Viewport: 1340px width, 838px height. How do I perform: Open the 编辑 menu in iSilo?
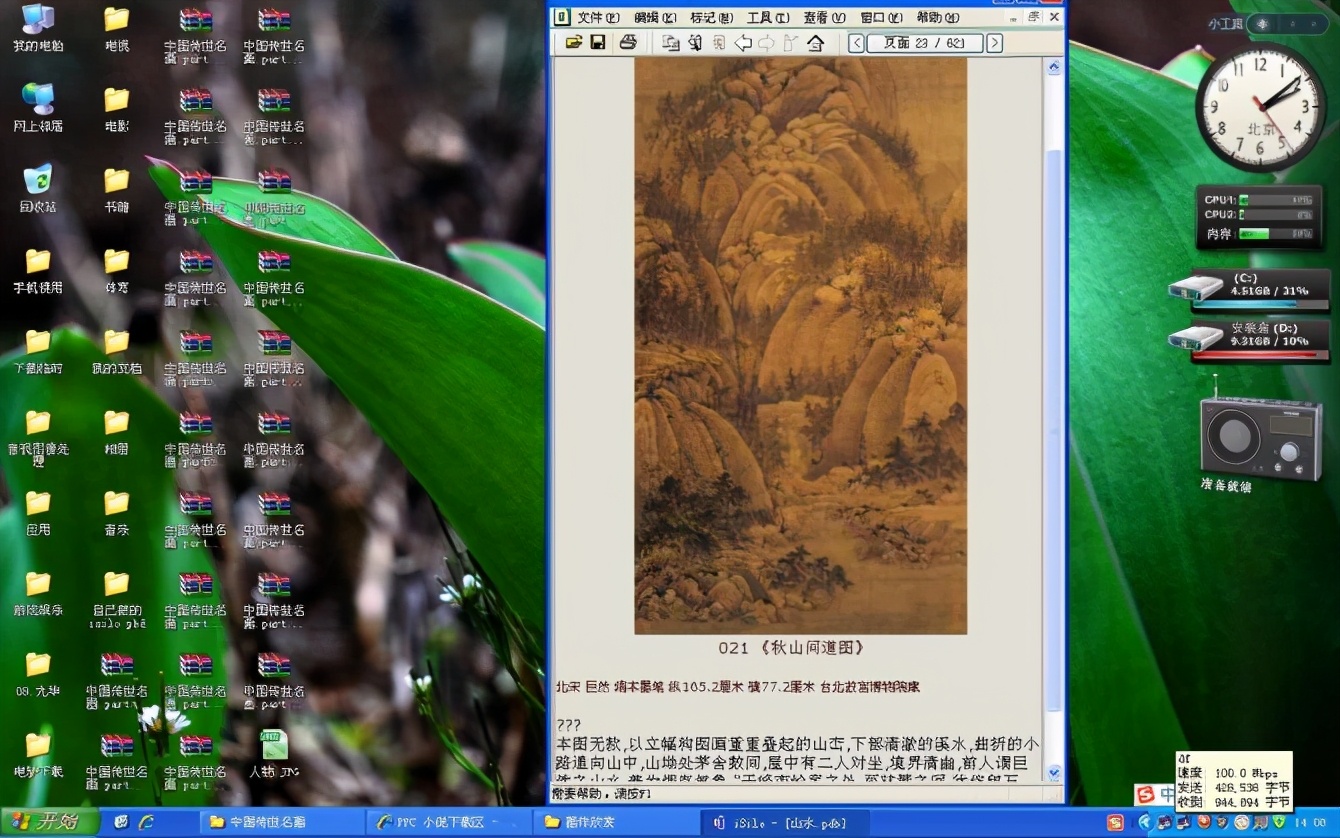(x=655, y=17)
